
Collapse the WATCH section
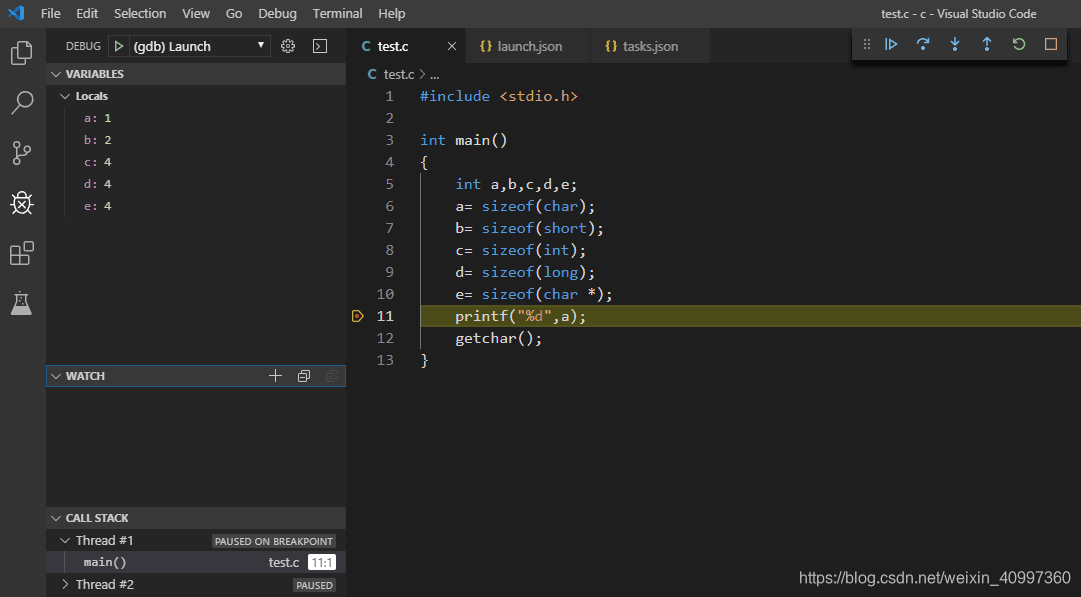point(57,376)
